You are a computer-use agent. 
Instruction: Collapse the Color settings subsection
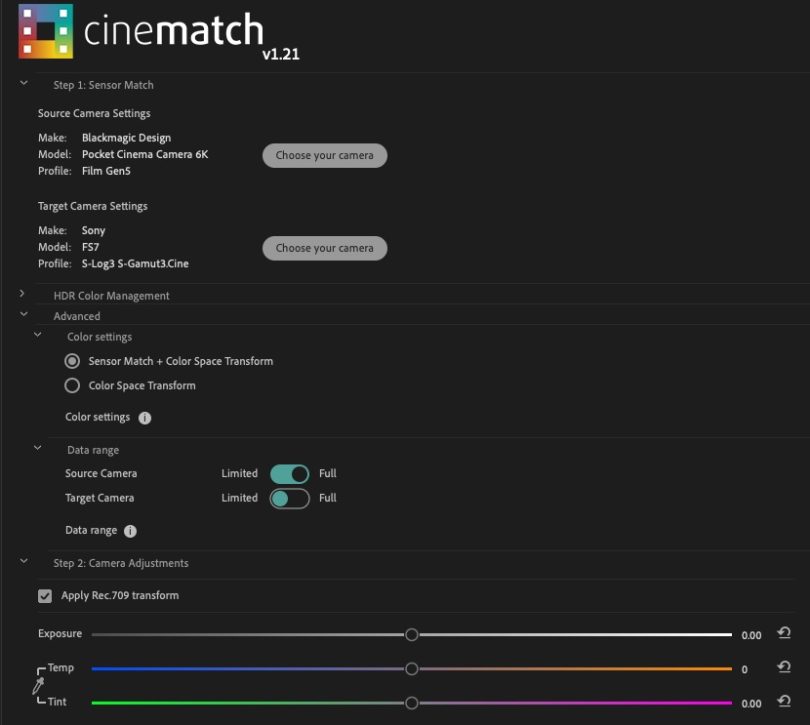pos(38,337)
